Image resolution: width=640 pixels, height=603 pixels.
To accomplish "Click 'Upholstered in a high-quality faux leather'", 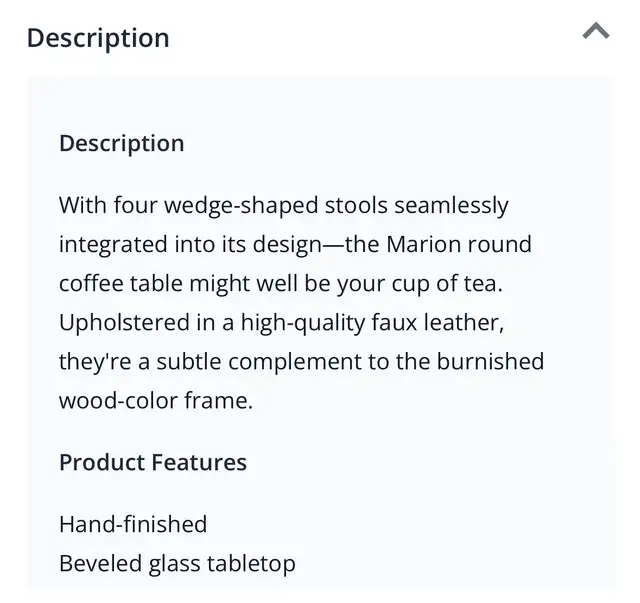I will coord(282,323).
